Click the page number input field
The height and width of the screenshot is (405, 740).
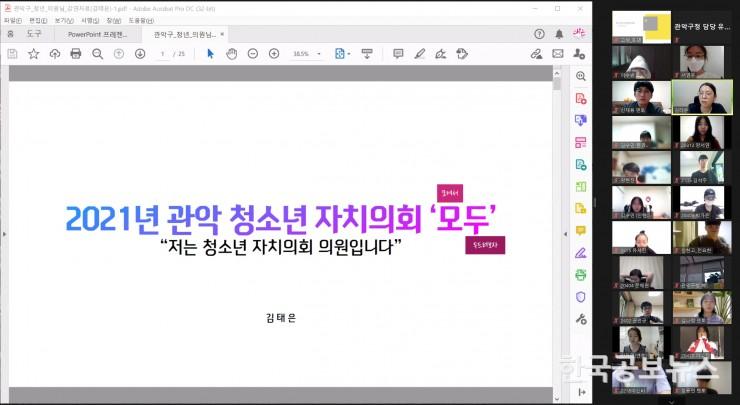click(162, 54)
